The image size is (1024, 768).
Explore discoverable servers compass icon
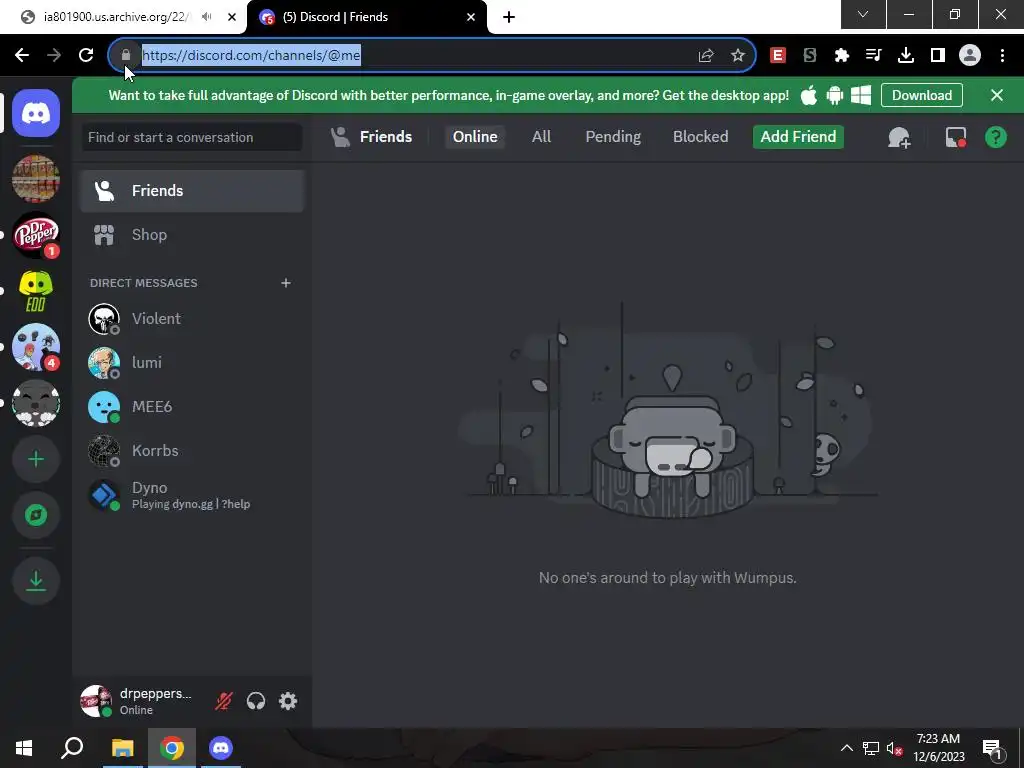point(36,515)
